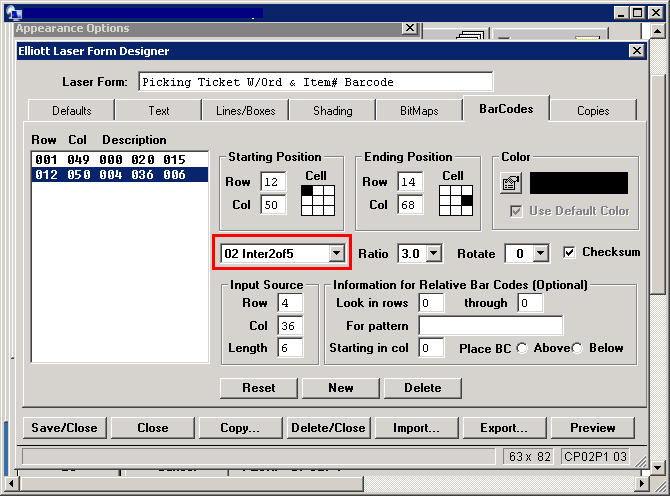The height and width of the screenshot is (496, 670).
Task: Open the Ratio 3.0 dropdown
Action: click(433, 253)
